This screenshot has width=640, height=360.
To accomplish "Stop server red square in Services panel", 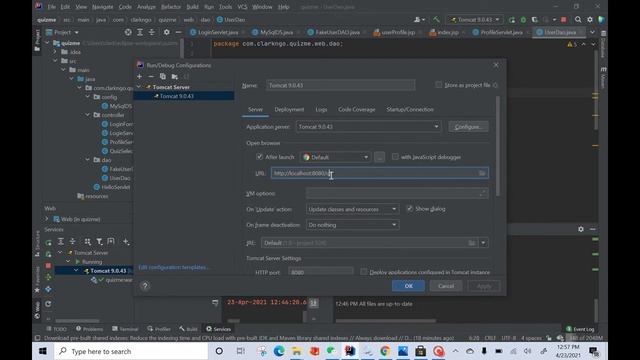I will (x=48, y=265).
